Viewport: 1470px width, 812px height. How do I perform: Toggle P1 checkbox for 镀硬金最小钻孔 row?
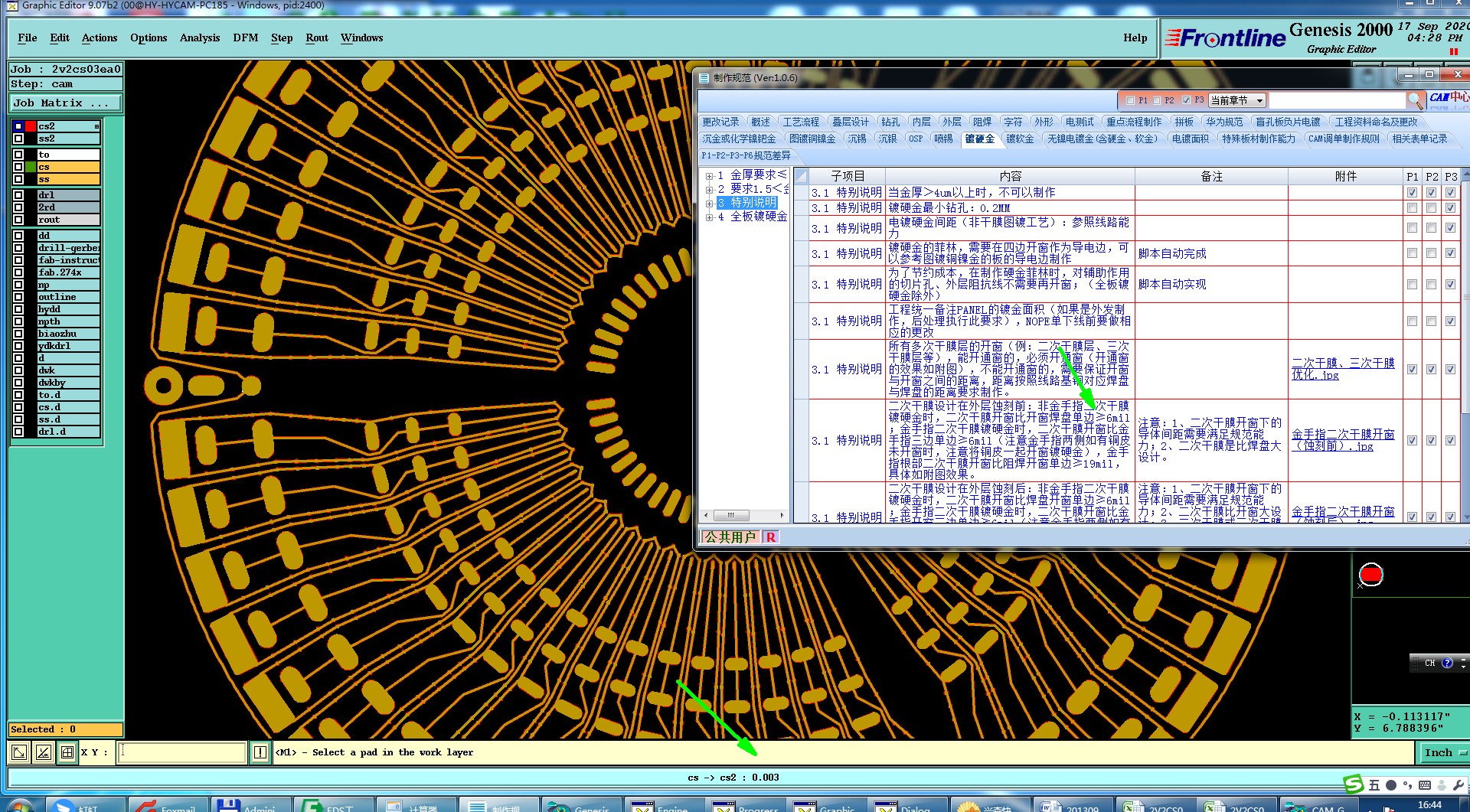[x=1412, y=208]
